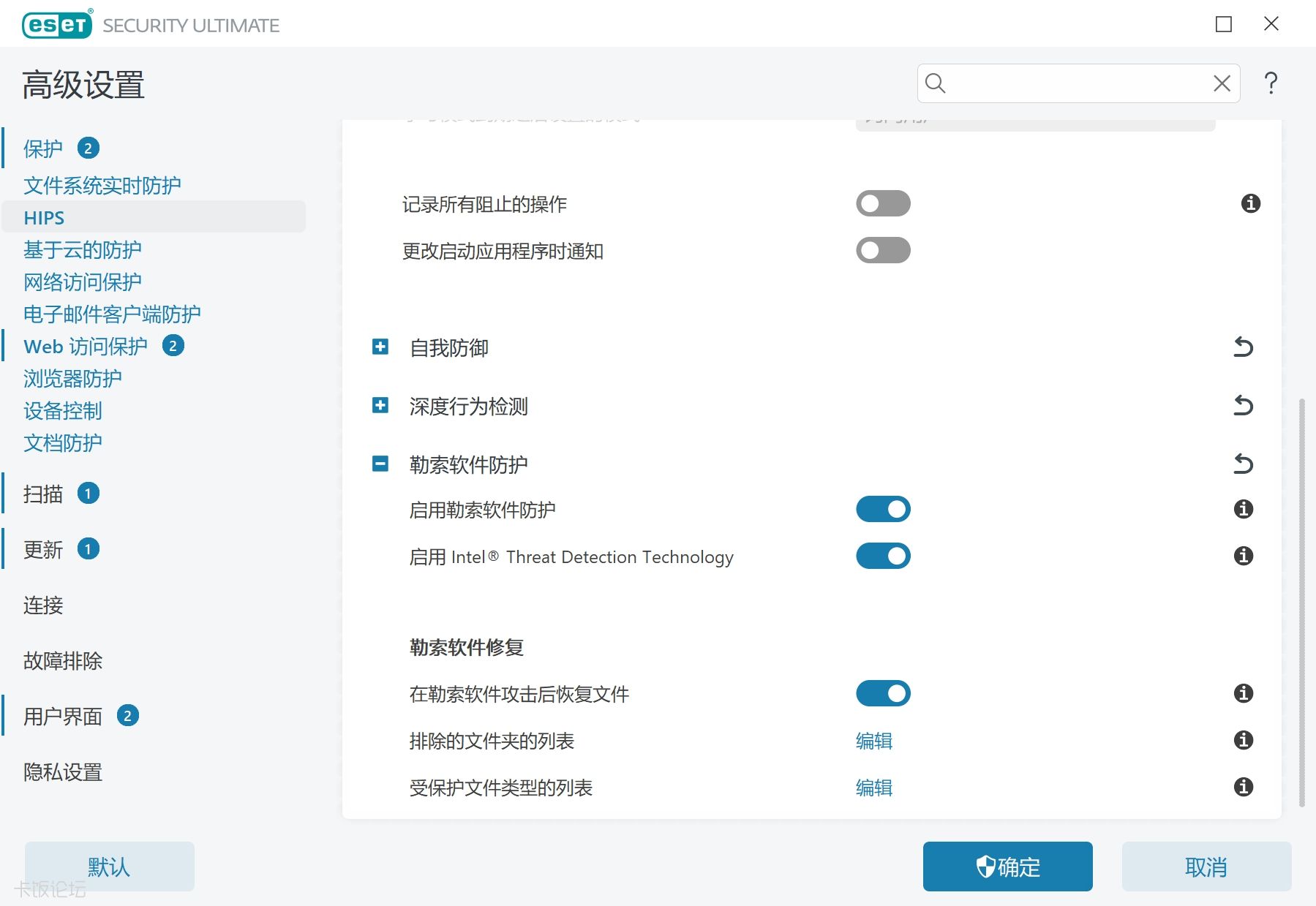Screen dimensions: 1316x906
Task: Click the revert arrow for 自我防御
Action: (1243, 347)
